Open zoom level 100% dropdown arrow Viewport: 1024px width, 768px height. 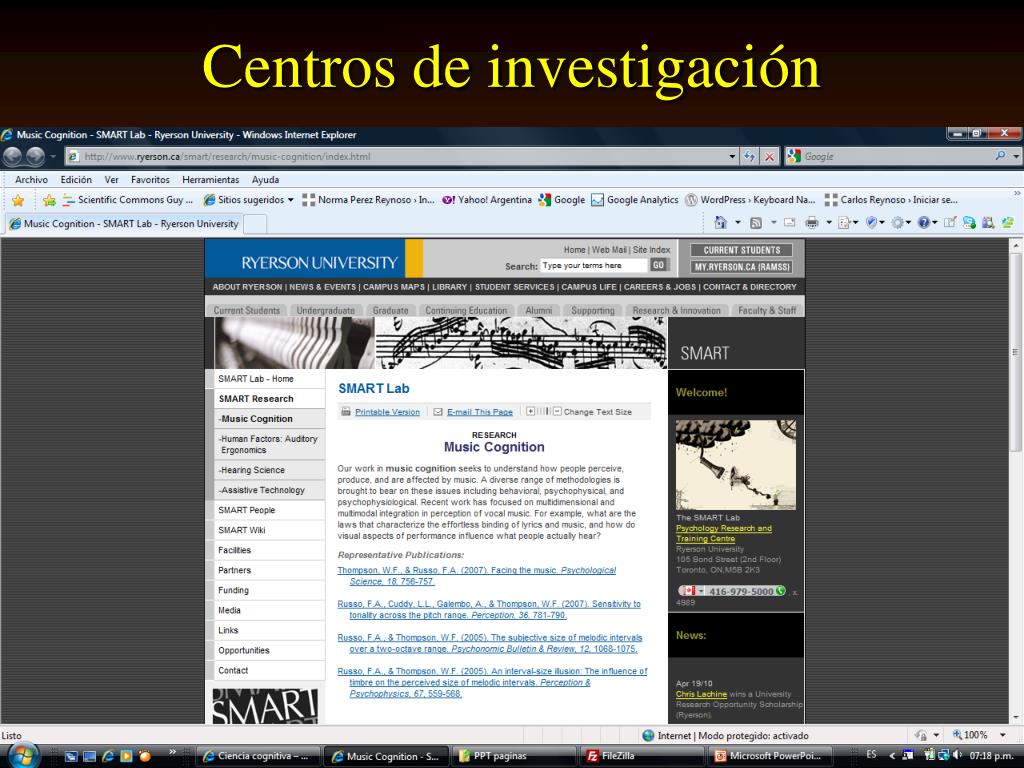1002,735
